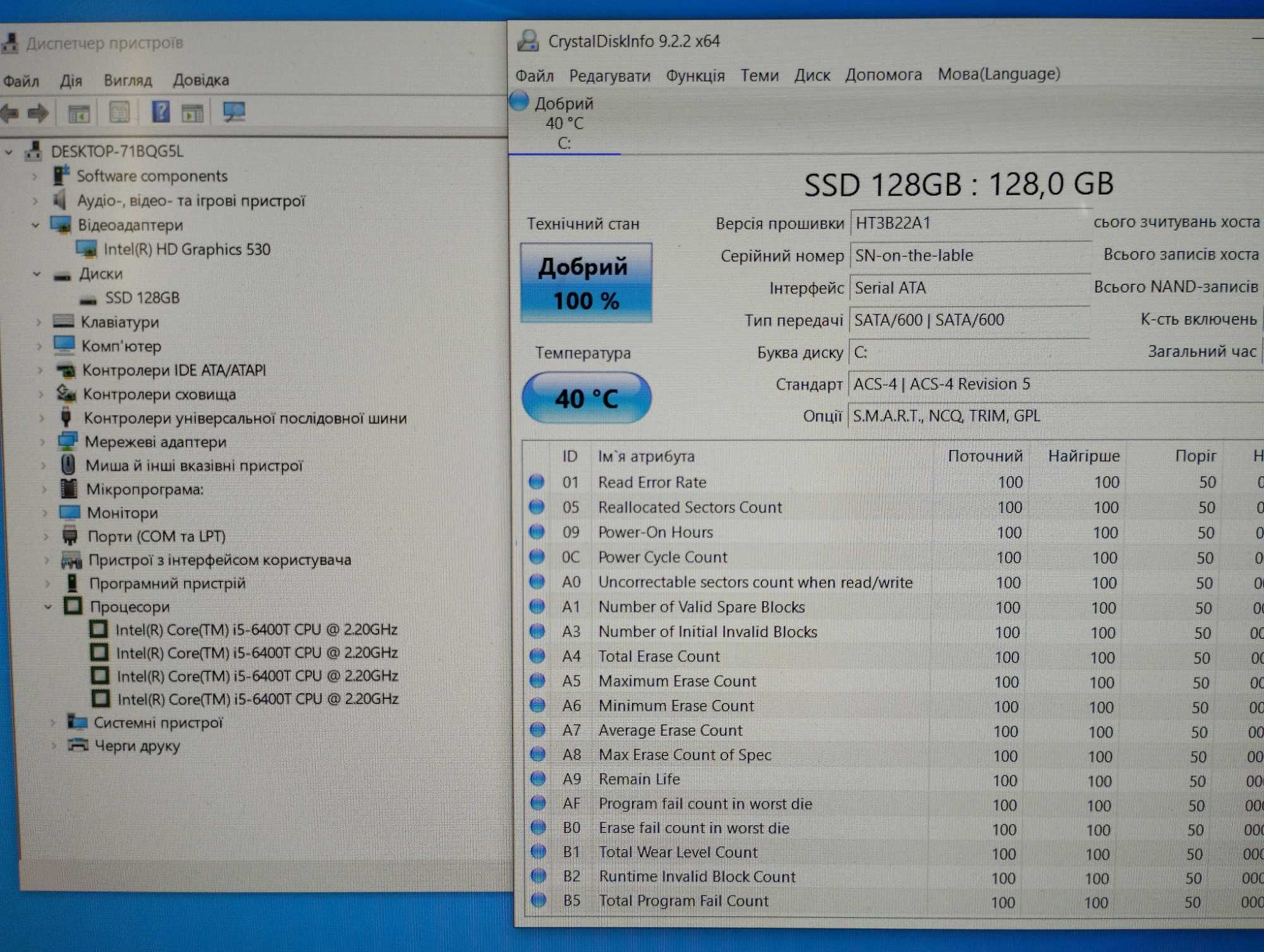1264x952 pixels.
Task: Click the action pane toolbar icon next to Help
Action: click(x=193, y=113)
